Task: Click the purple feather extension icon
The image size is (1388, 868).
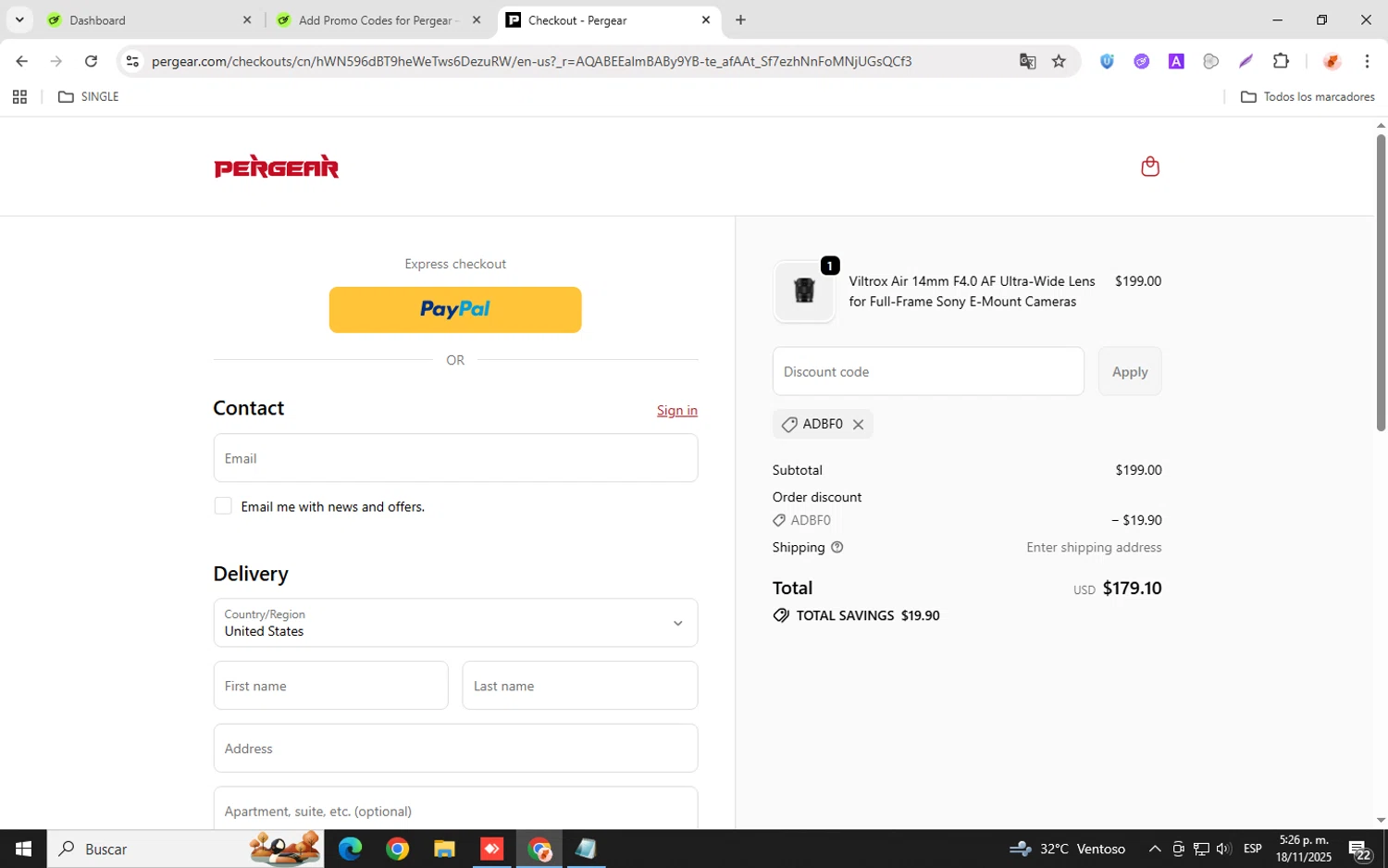Action: coord(1245,61)
